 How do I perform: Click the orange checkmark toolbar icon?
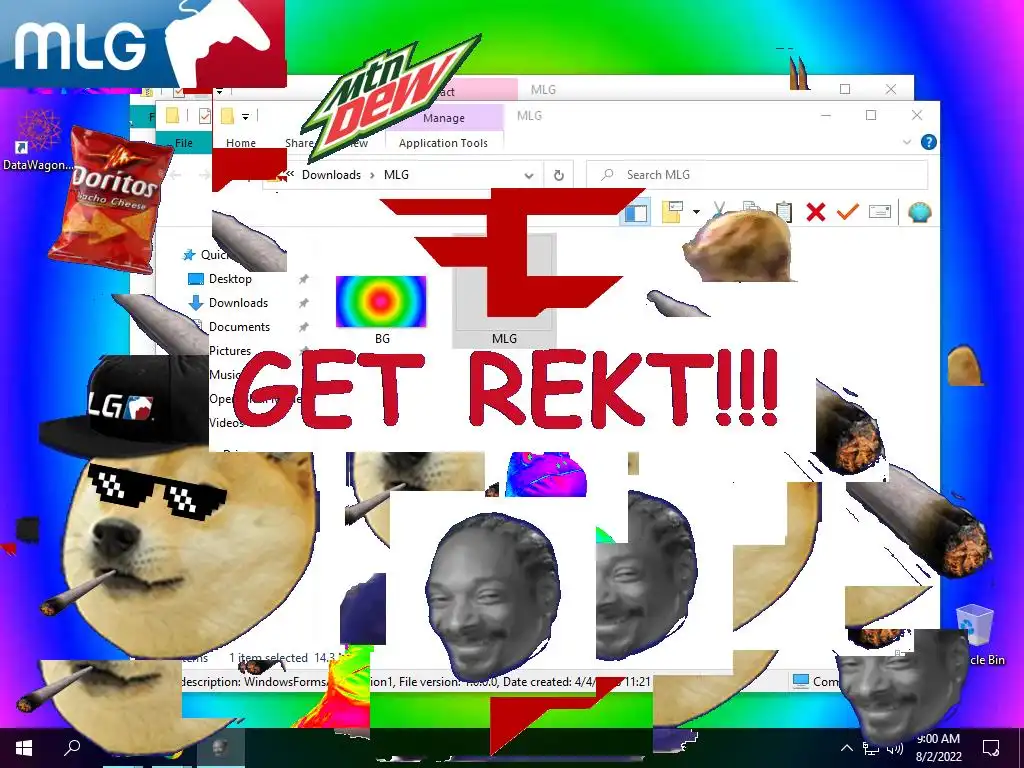tap(848, 212)
